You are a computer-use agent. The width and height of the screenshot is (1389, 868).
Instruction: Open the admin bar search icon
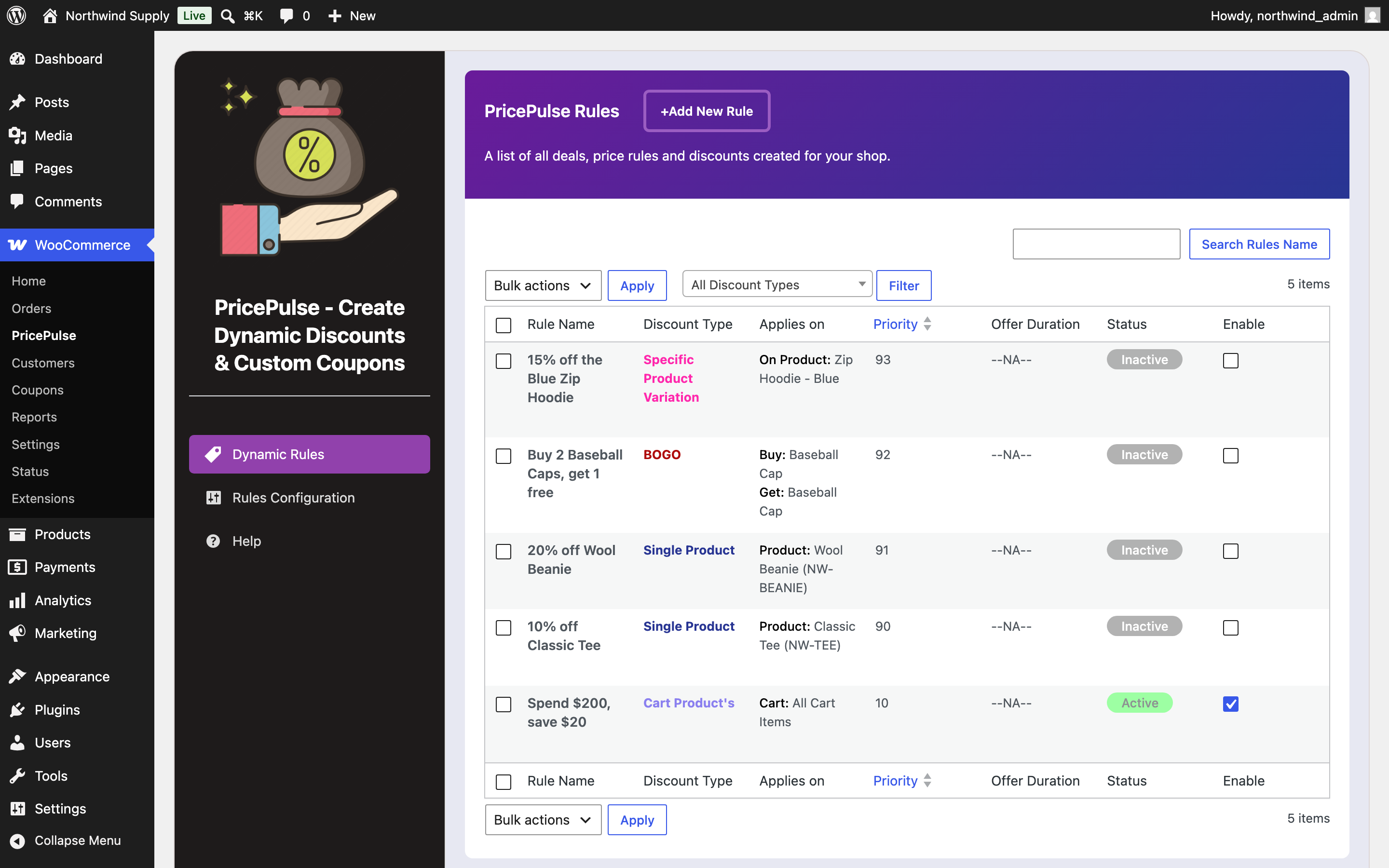[x=228, y=15]
